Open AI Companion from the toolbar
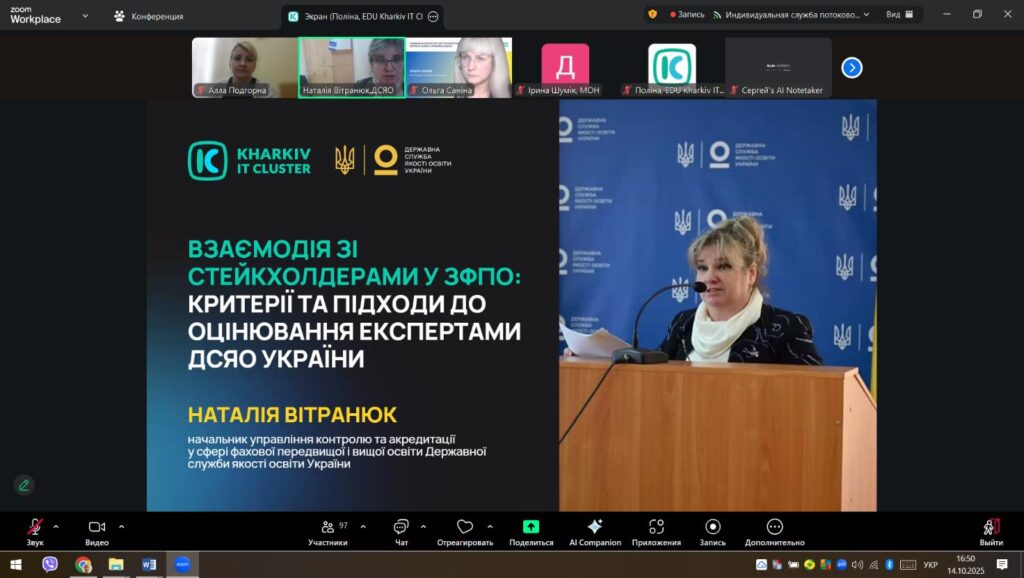Screen dimensions: 1024x578 coord(595,527)
